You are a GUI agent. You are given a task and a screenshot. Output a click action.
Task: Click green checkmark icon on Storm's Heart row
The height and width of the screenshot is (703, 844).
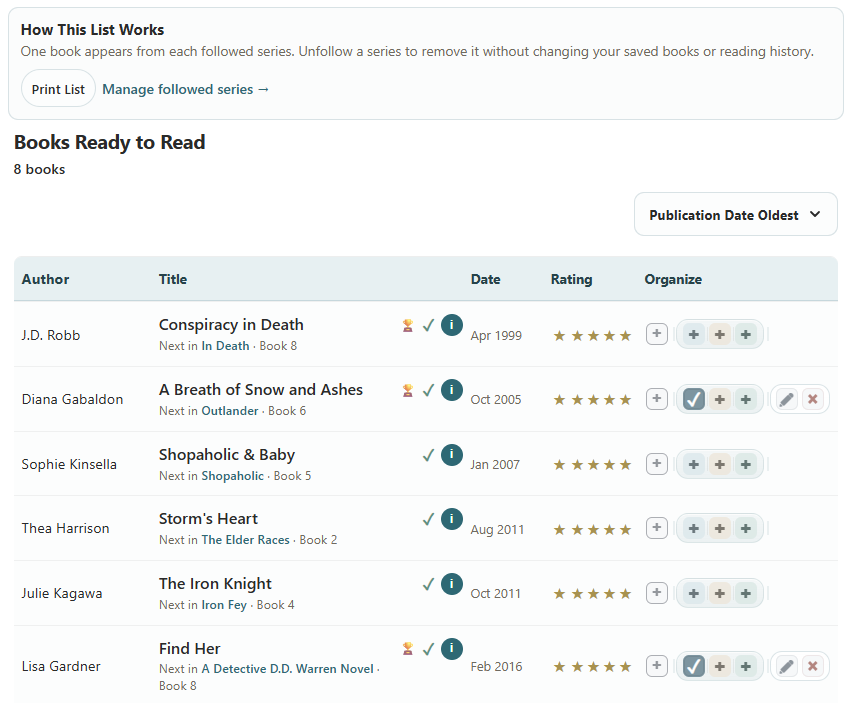[x=428, y=519]
